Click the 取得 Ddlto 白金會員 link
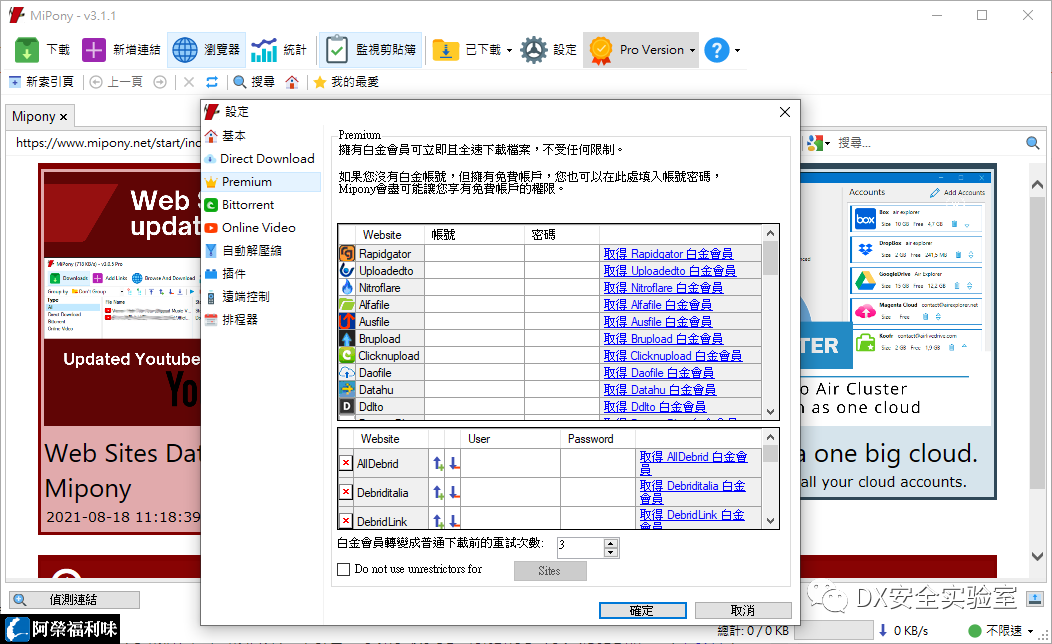The image size is (1052, 644). pyautogui.click(x=654, y=407)
